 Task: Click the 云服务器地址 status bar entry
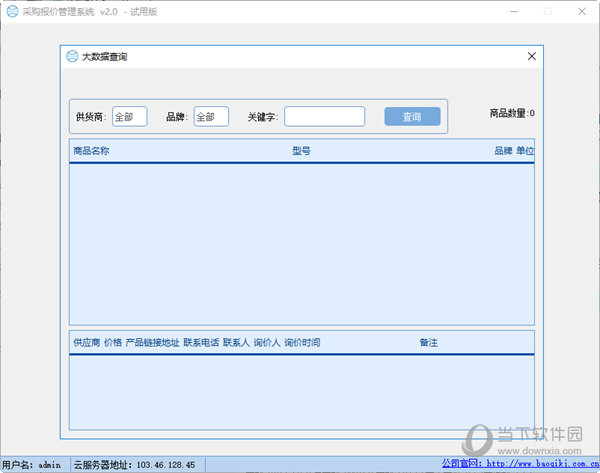(134, 465)
